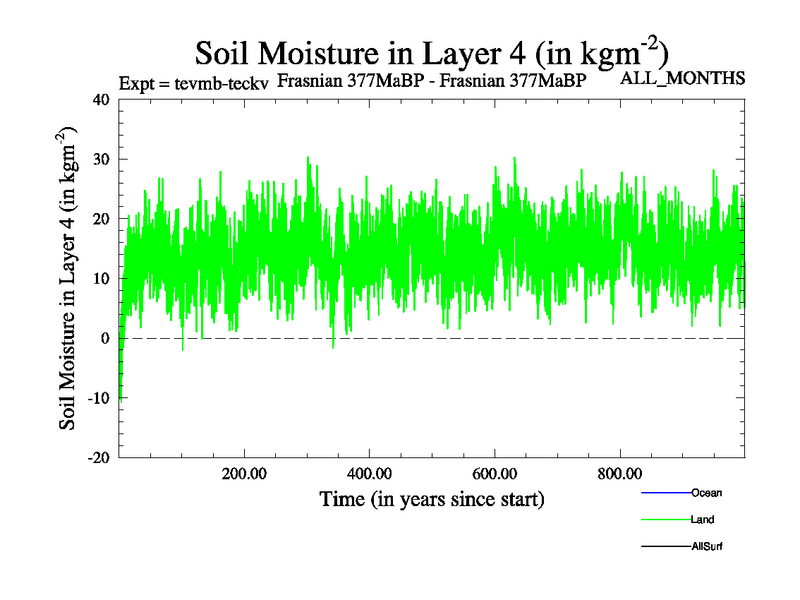Click the green Land legend line
Screen dimensions: 800x600
(x=665, y=520)
